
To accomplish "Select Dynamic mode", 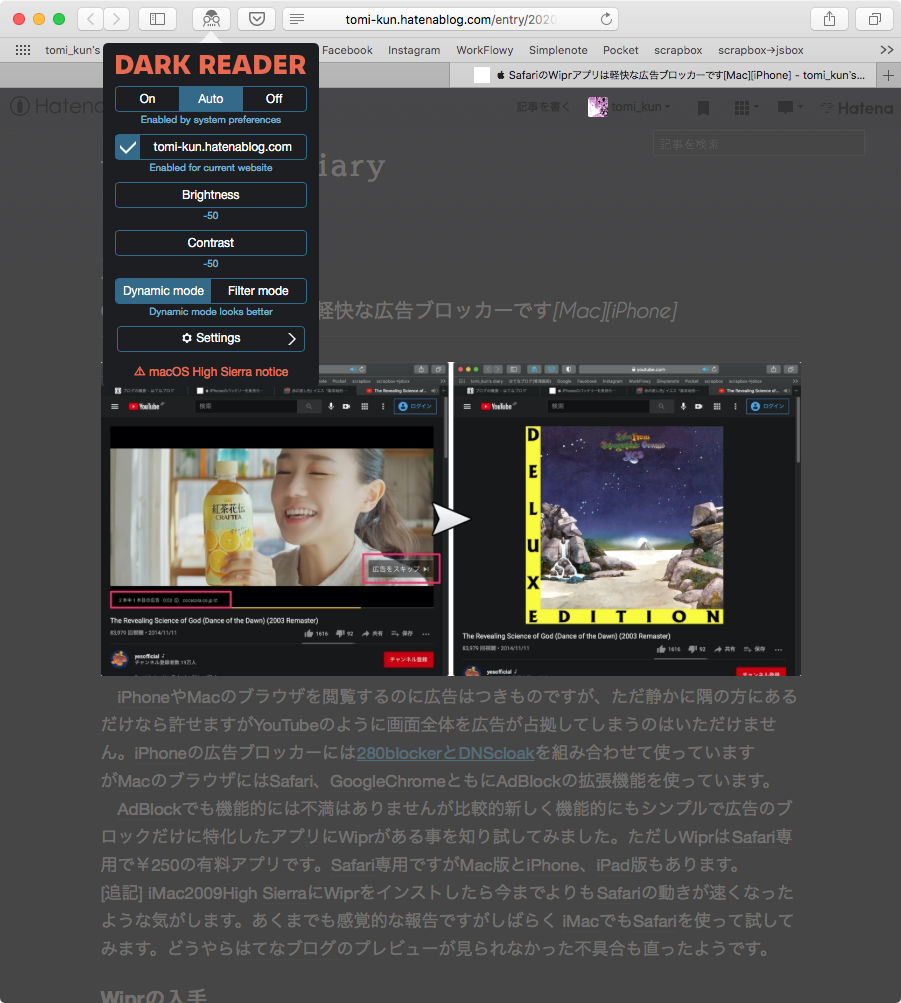I will [163, 291].
